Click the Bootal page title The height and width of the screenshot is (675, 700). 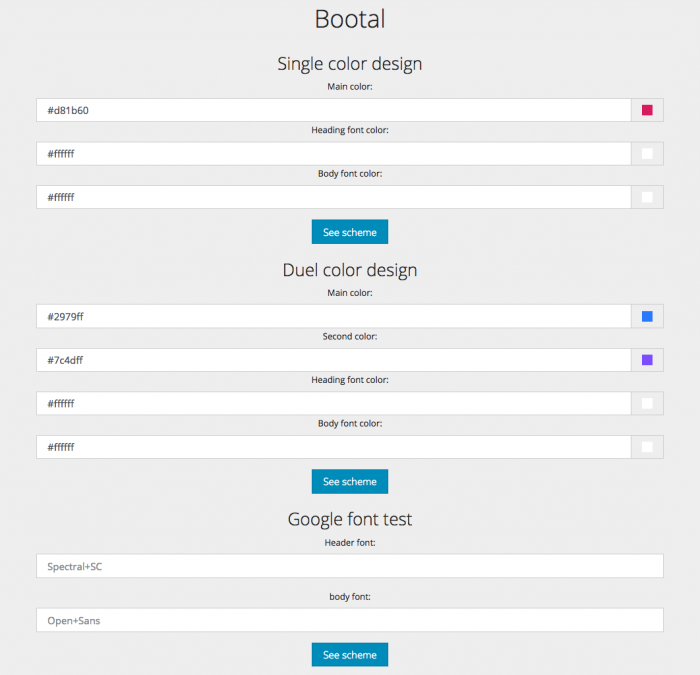click(x=350, y=19)
